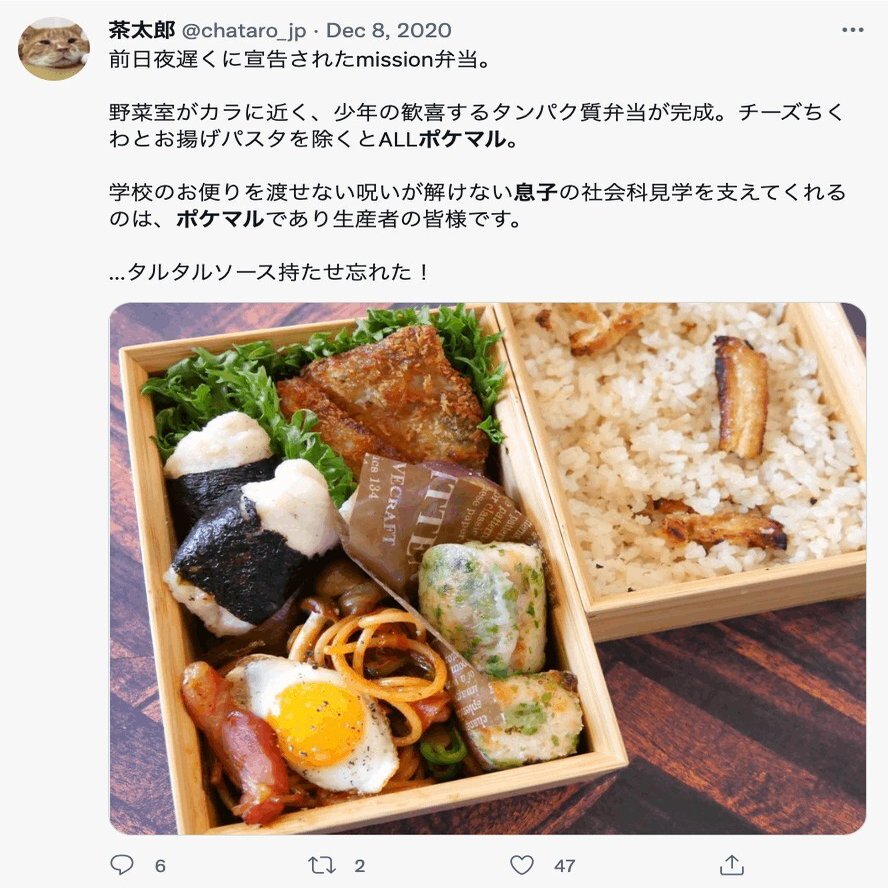Click the first bold ポケマル text
This screenshot has width=888, height=888.
pos(462,139)
